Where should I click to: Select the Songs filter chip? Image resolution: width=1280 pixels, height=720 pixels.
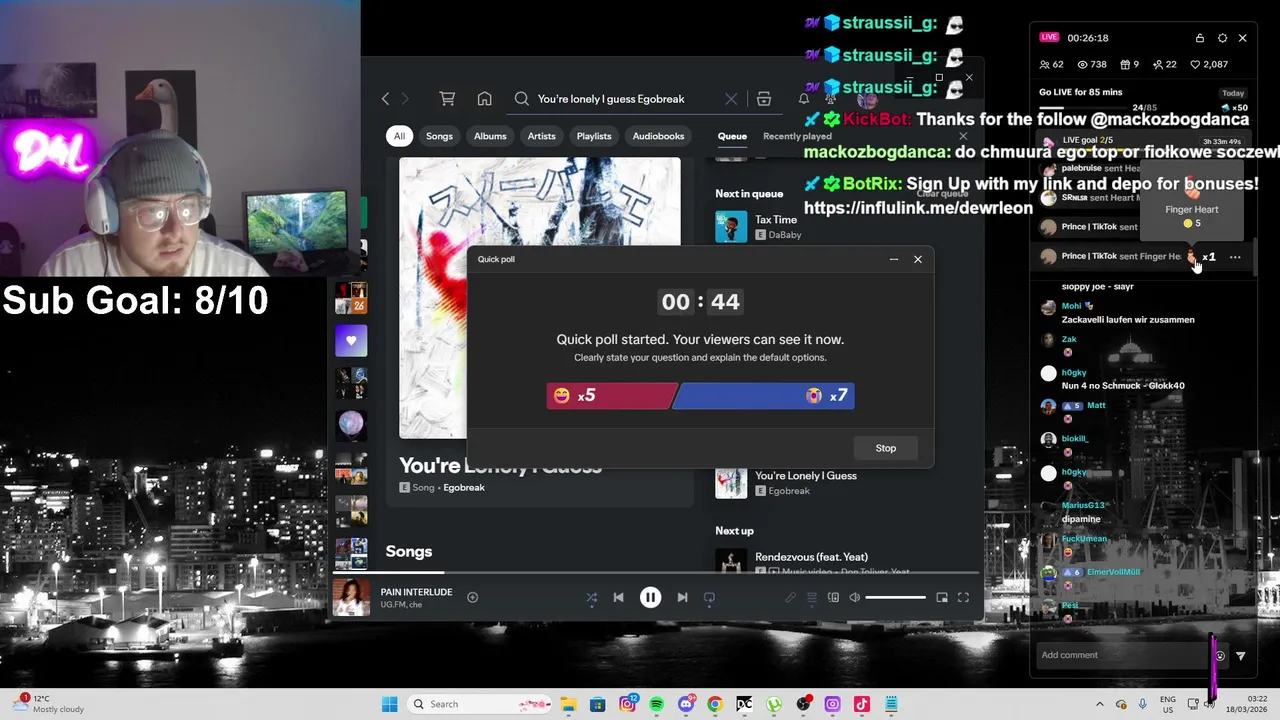439,136
